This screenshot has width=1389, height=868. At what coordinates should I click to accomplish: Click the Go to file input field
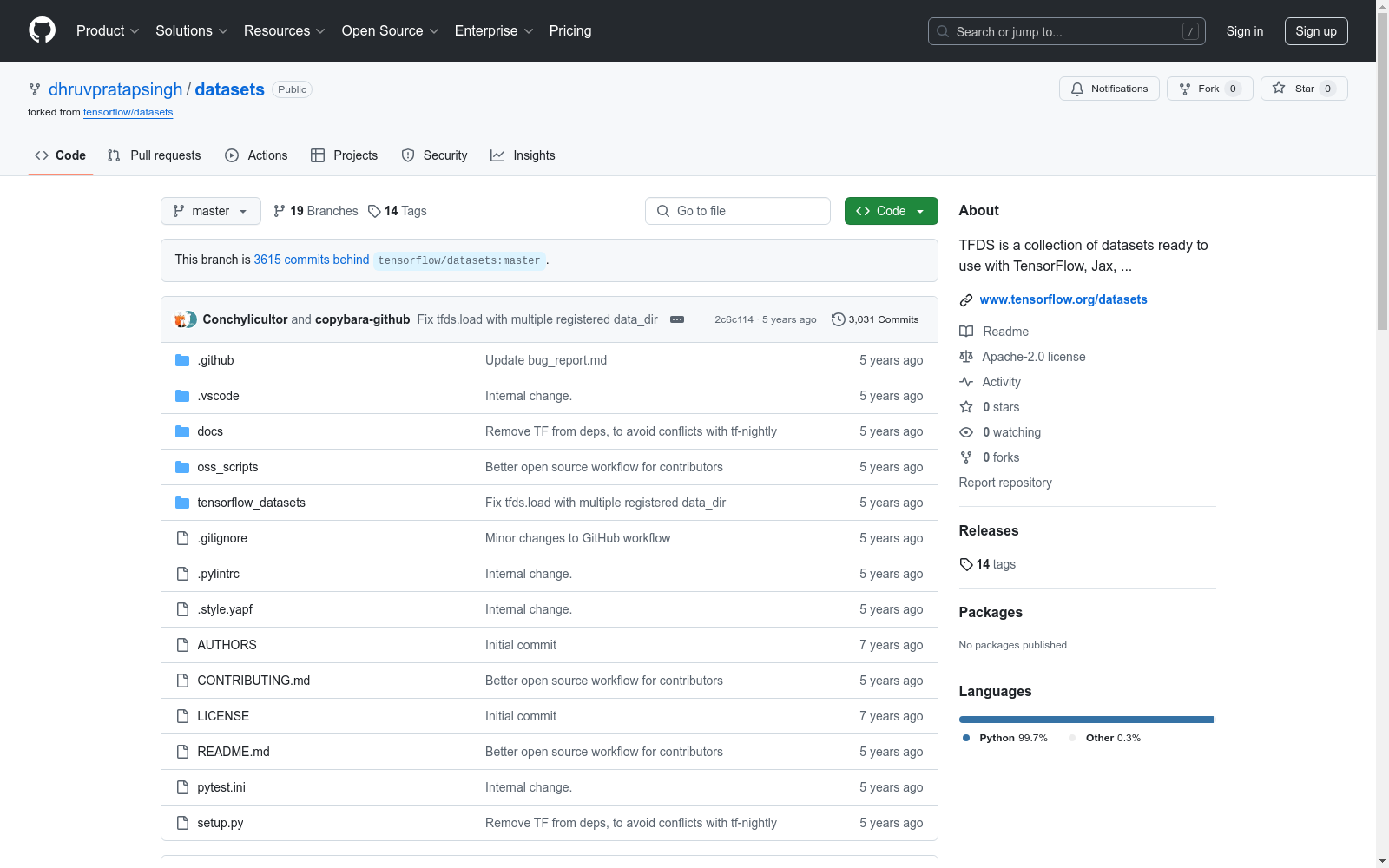(738, 211)
